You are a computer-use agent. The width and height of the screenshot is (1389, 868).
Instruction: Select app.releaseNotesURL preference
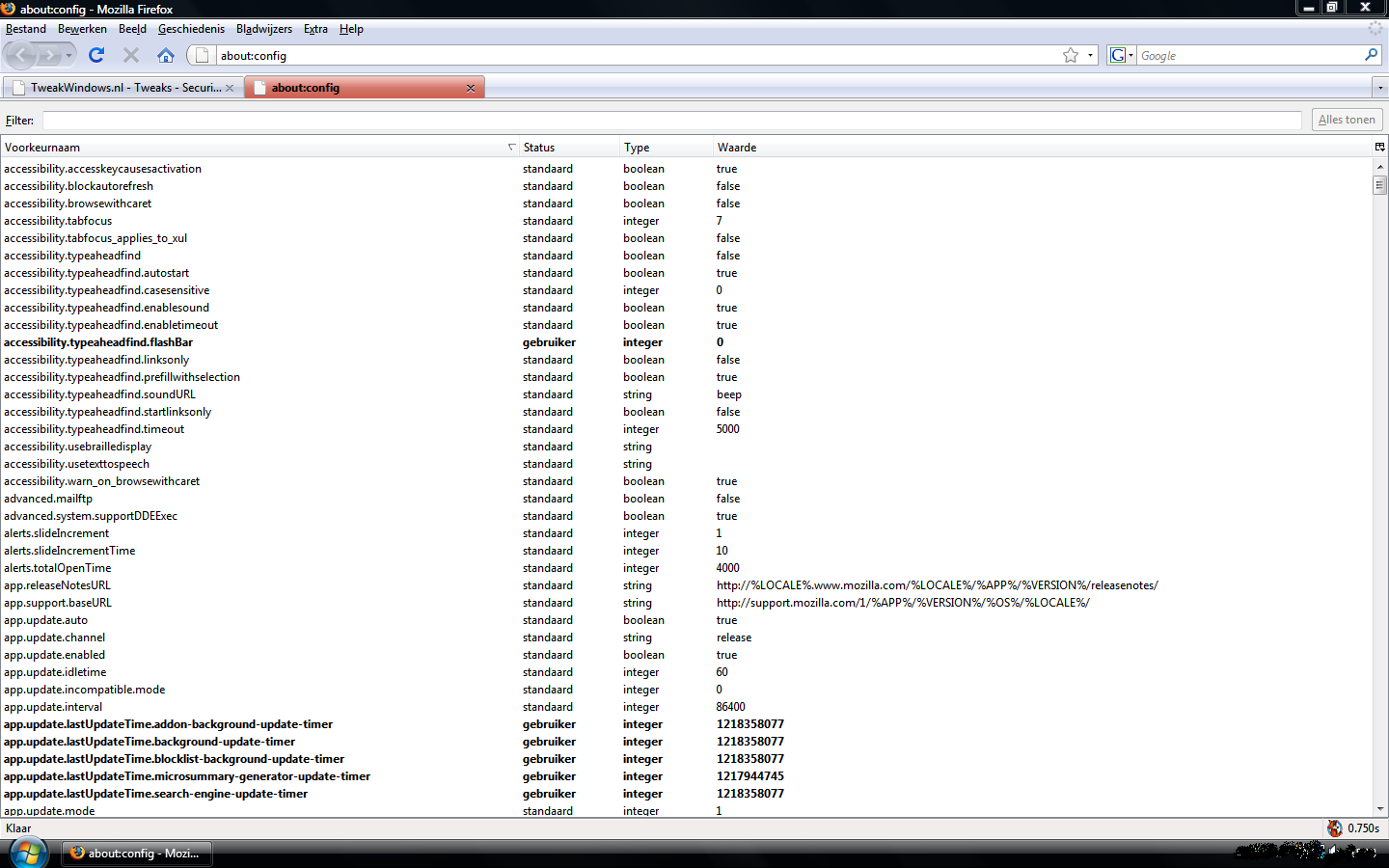686,585
